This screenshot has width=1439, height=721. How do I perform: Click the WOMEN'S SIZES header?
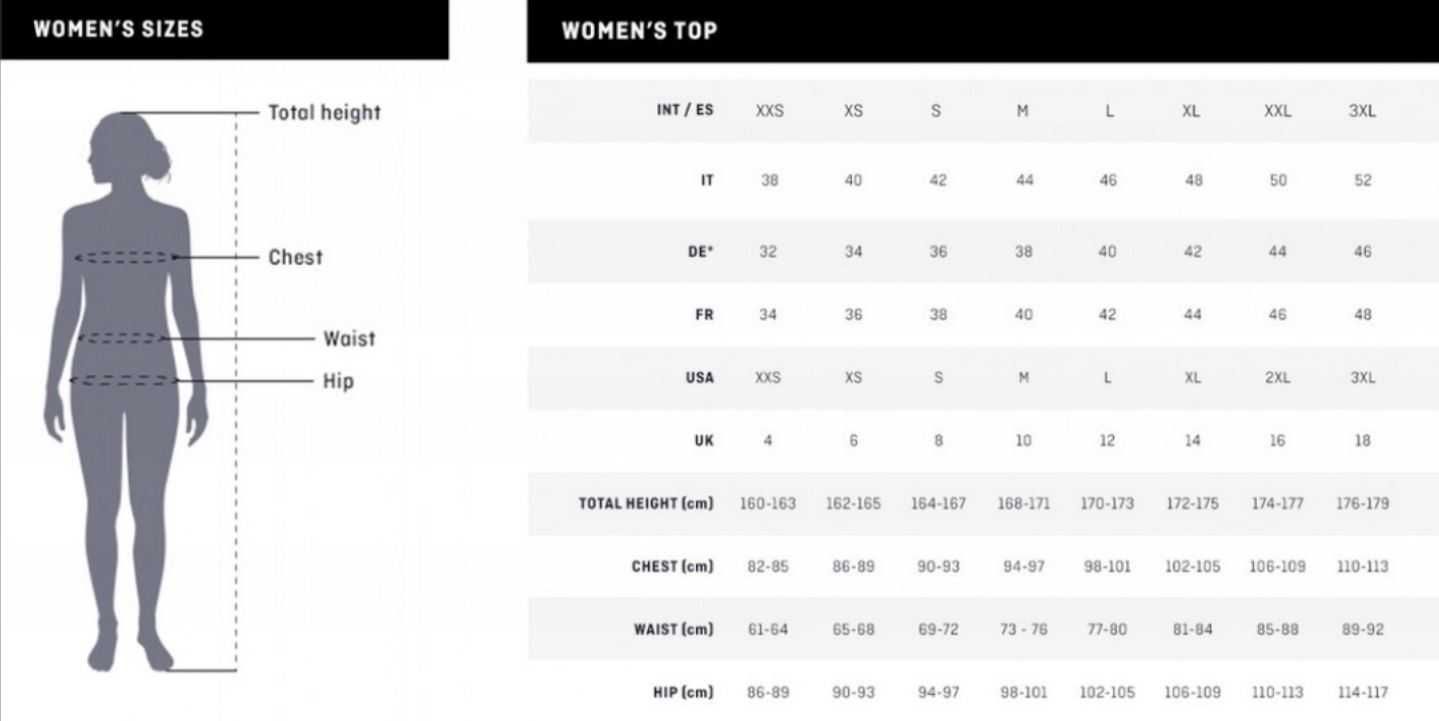(x=119, y=28)
